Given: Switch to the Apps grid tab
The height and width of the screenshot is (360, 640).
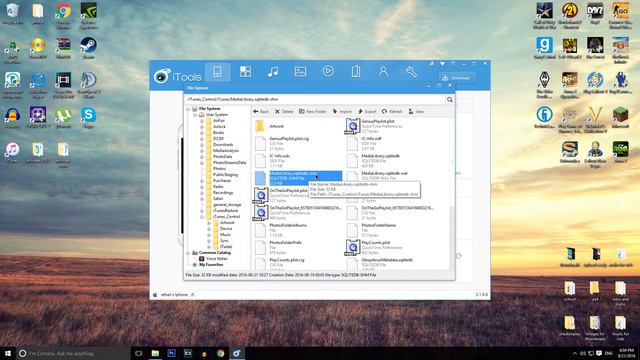Looking at the screenshot, I should pyautogui.click(x=245, y=72).
